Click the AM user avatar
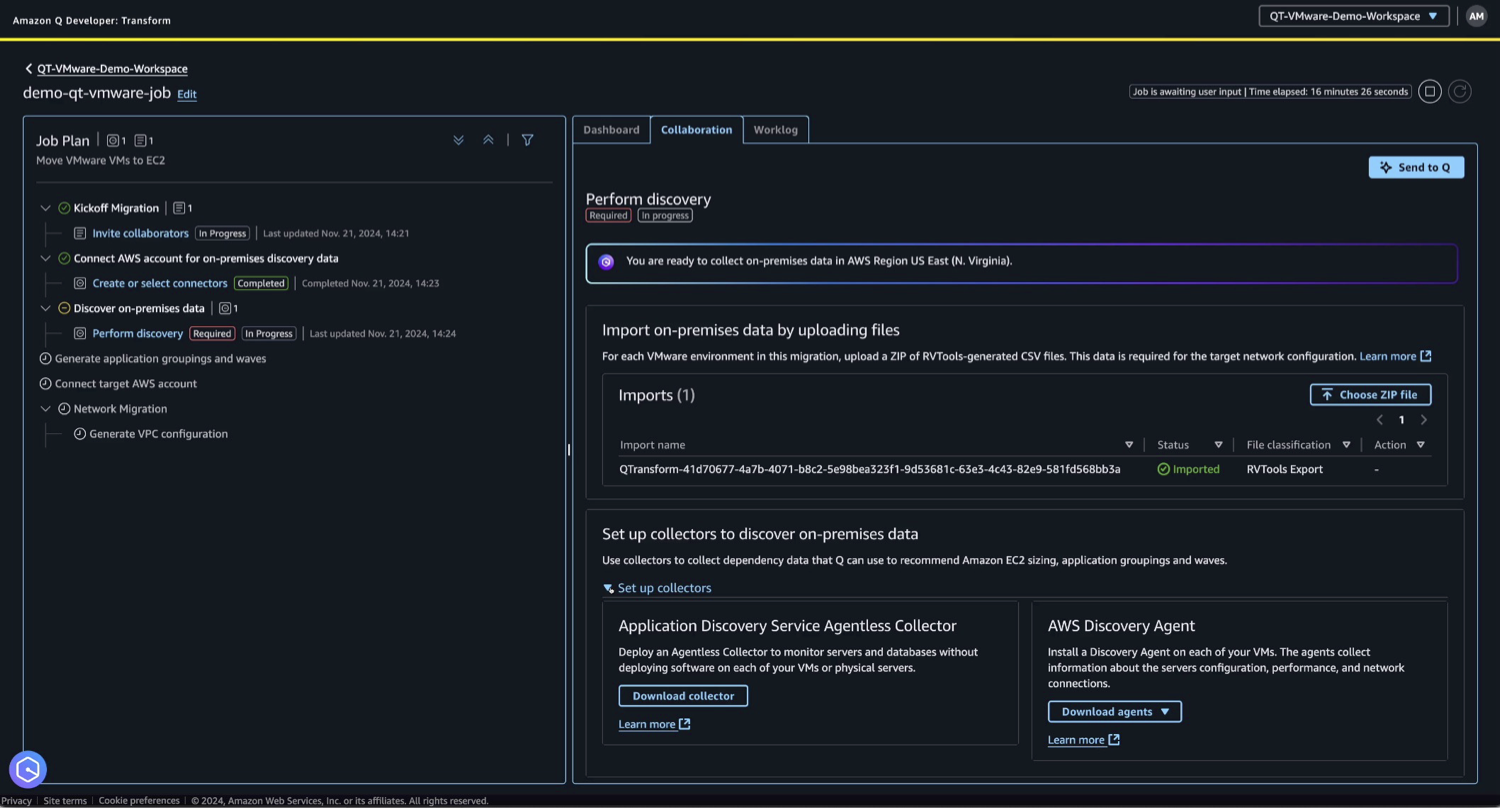 pyautogui.click(x=1476, y=16)
